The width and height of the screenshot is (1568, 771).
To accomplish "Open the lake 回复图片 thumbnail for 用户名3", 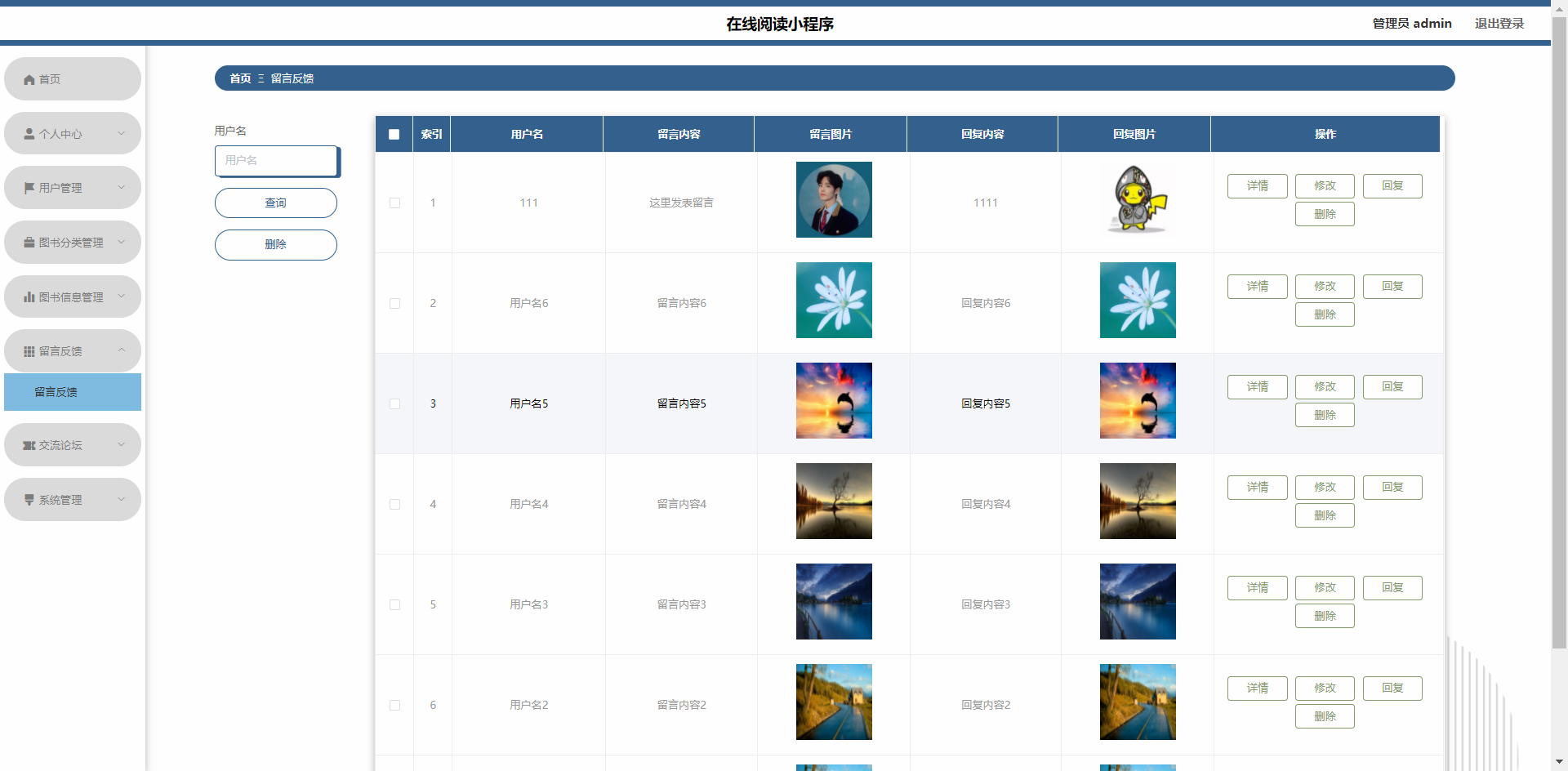I will (x=1138, y=602).
